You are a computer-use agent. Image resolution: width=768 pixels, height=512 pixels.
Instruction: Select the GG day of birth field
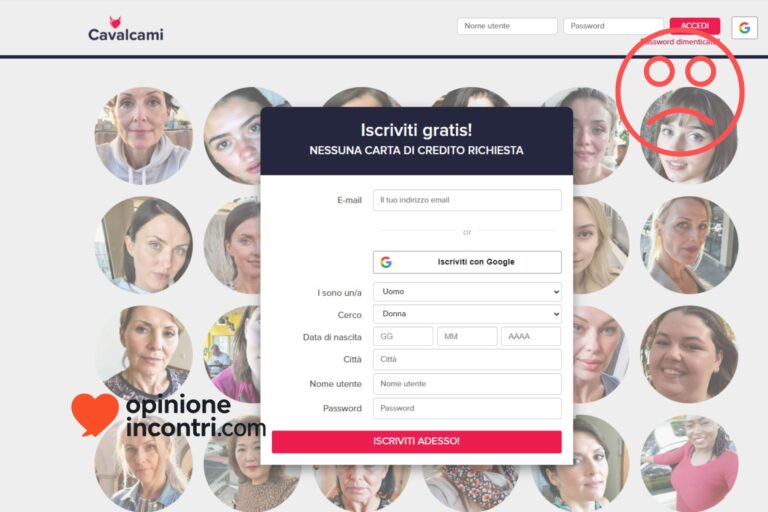pos(403,337)
